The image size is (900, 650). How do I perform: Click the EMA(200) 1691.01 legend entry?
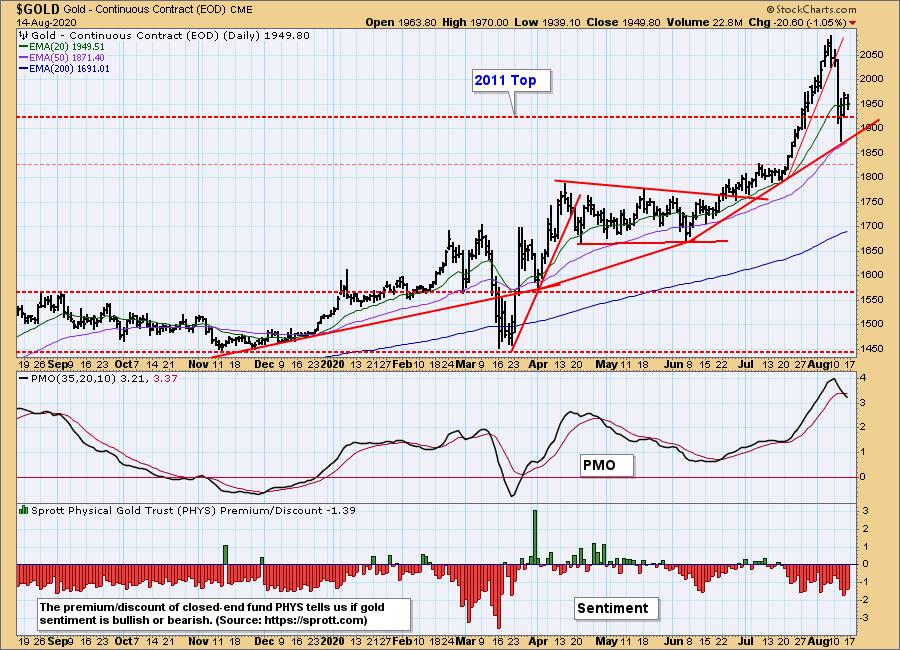click(x=64, y=68)
